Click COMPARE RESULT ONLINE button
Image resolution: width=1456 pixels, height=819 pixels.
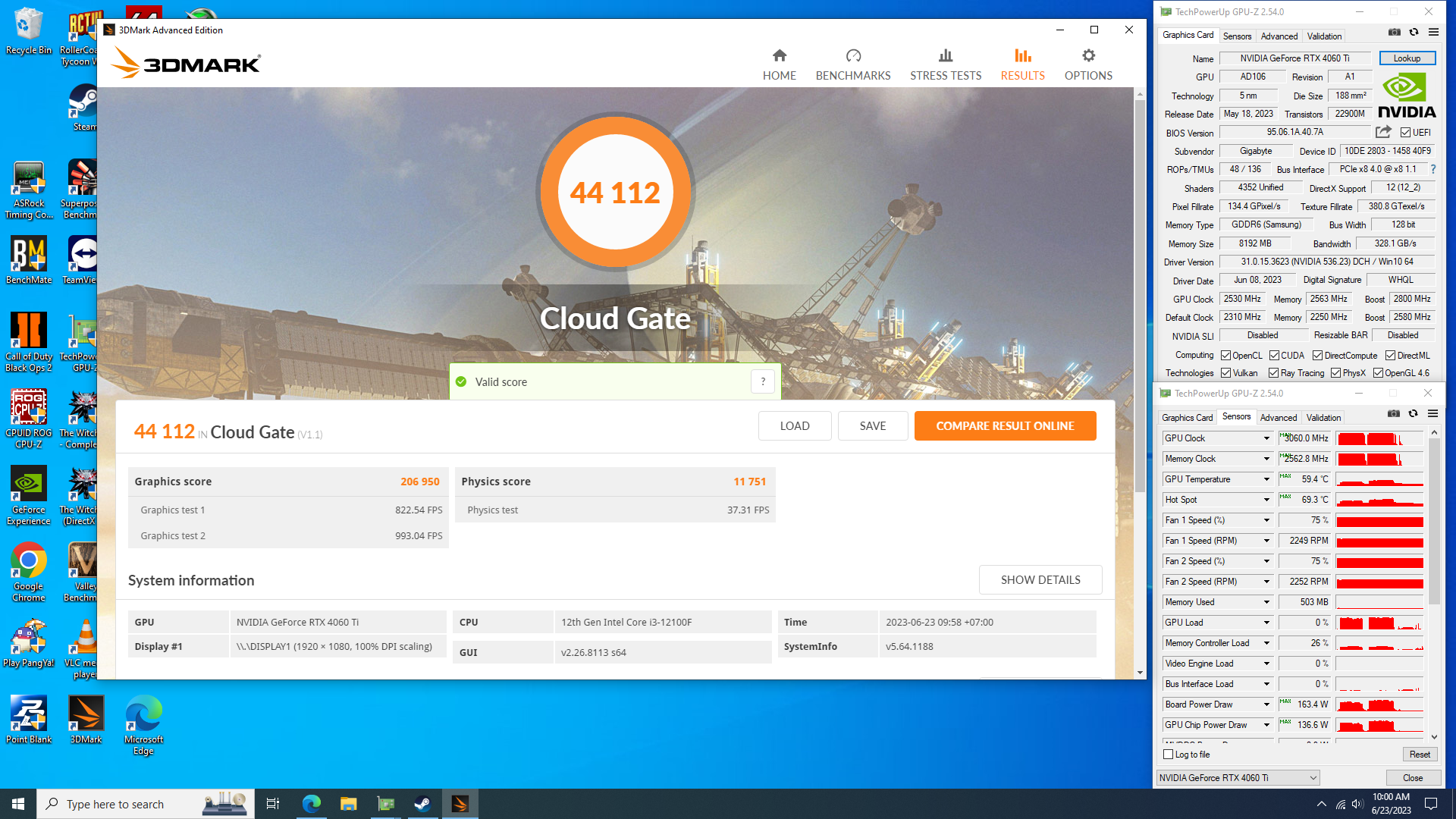pos(1005,426)
